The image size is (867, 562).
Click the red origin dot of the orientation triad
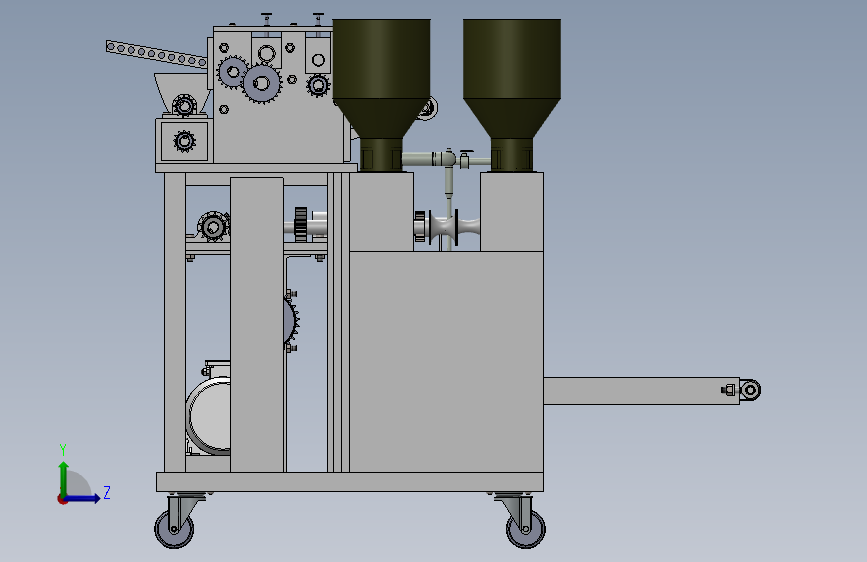click(62, 499)
